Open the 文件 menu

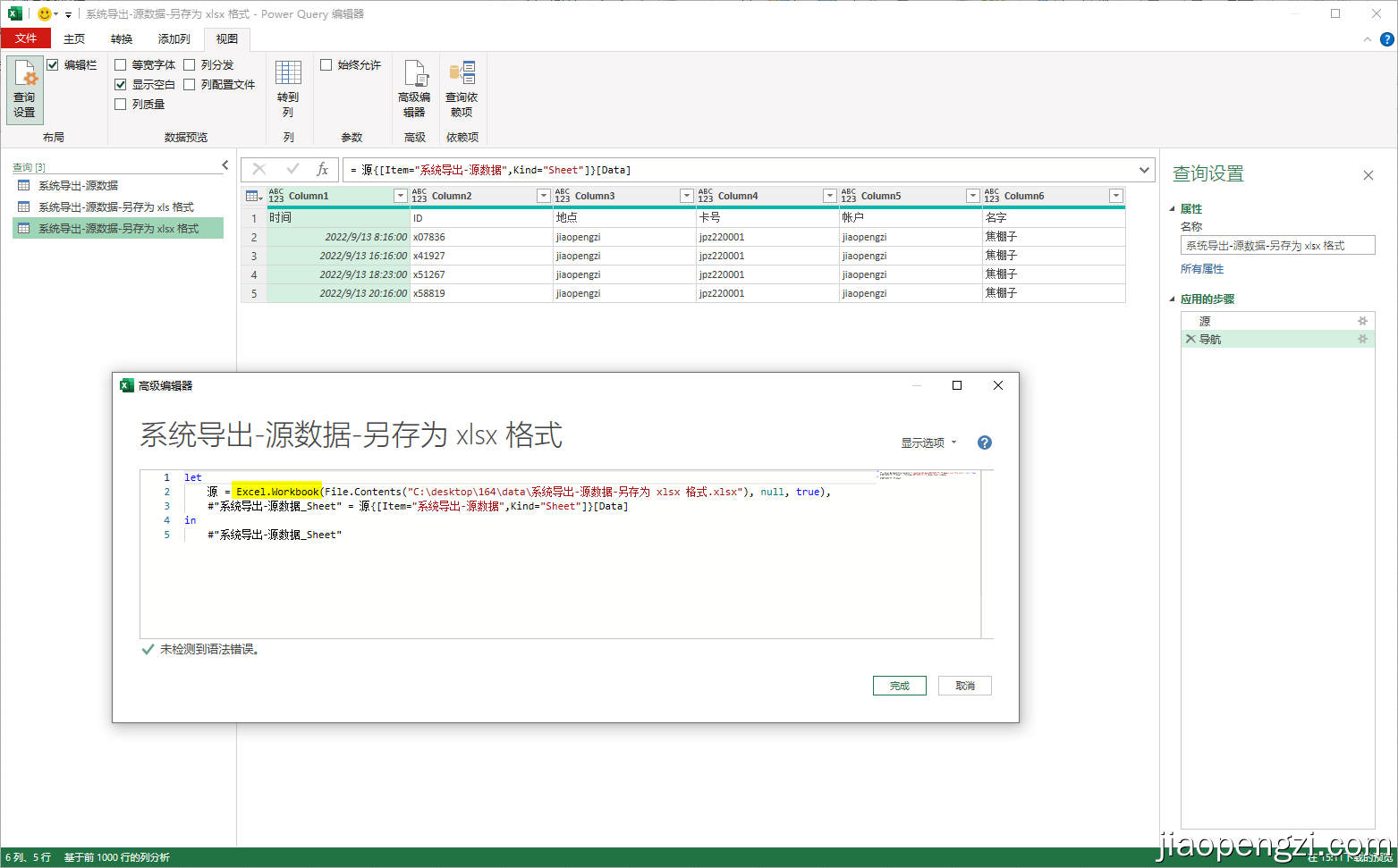(x=26, y=38)
